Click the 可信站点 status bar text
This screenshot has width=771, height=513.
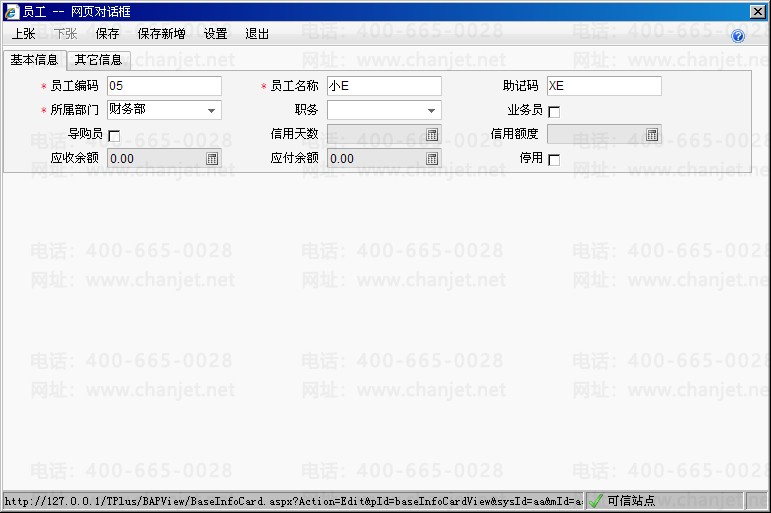(631, 501)
